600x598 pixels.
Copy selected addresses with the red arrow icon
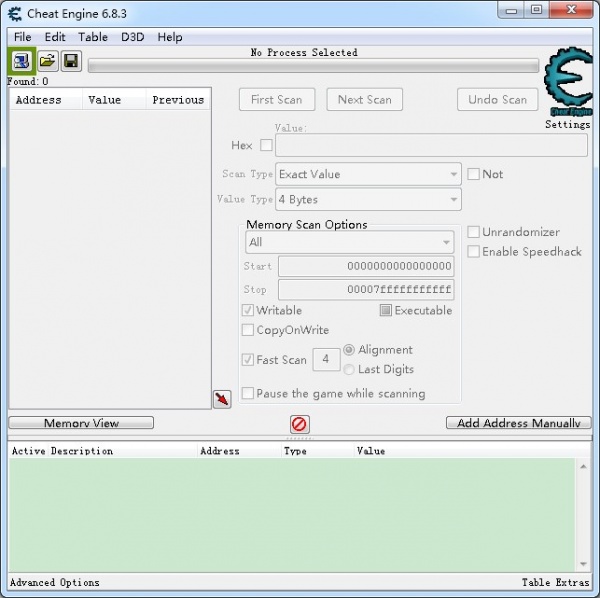[x=222, y=399]
